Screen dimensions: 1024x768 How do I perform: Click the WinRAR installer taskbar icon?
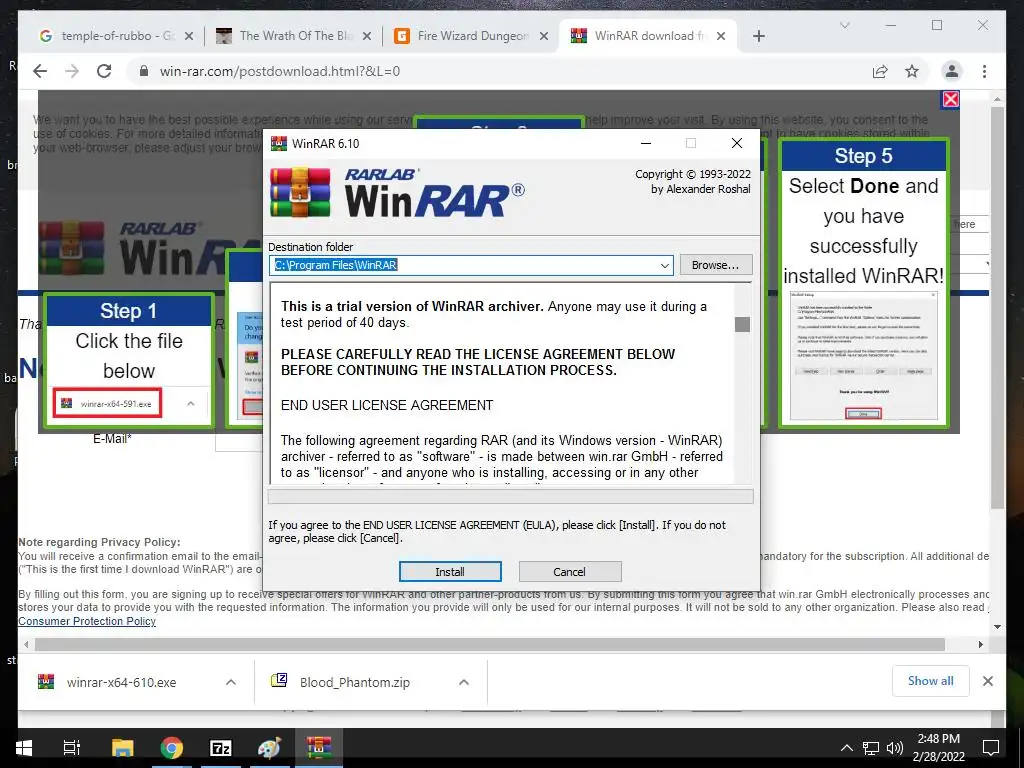point(319,748)
